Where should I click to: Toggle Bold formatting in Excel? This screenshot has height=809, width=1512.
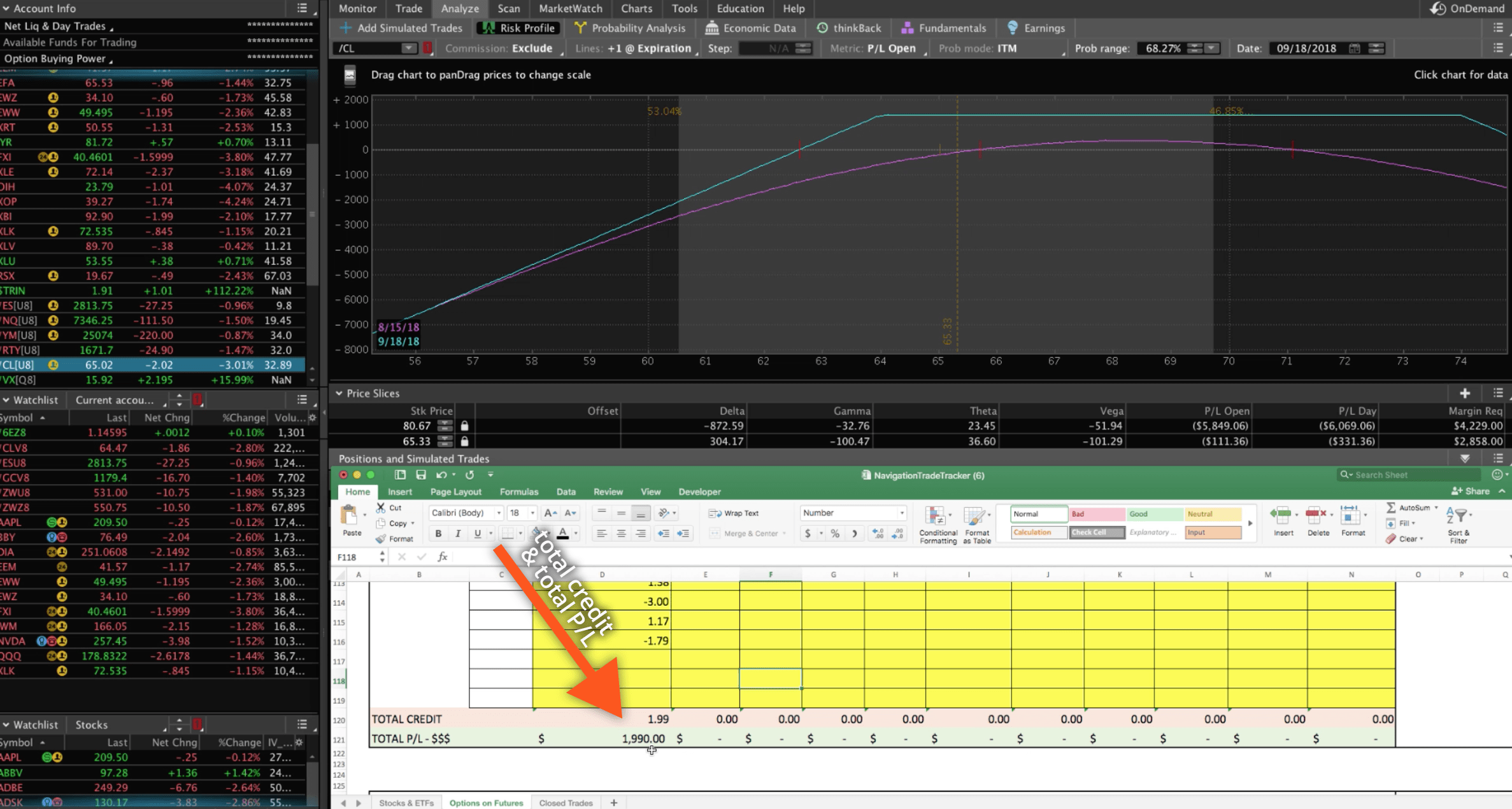coord(438,533)
